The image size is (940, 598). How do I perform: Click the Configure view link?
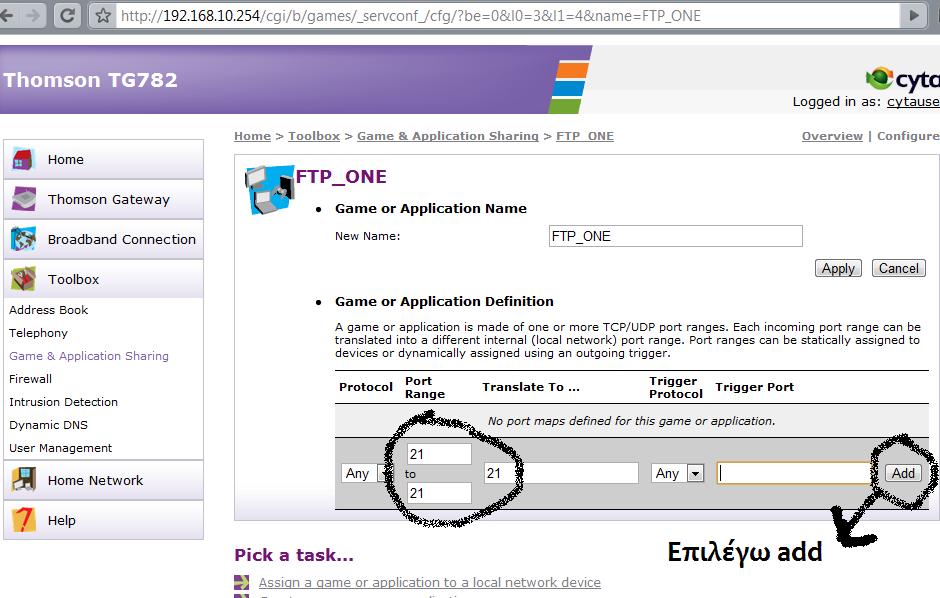click(x=908, y=136)
